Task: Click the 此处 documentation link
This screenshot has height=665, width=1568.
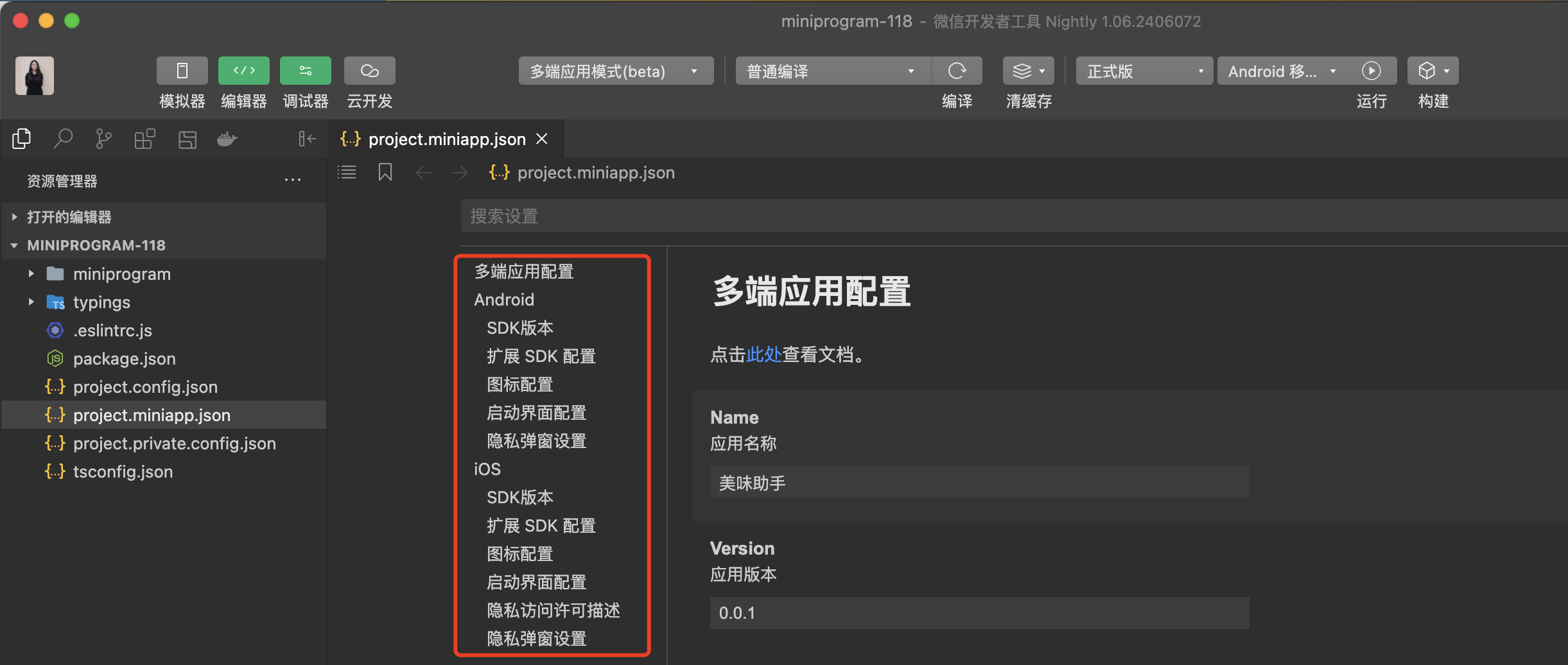Action: 763,354
